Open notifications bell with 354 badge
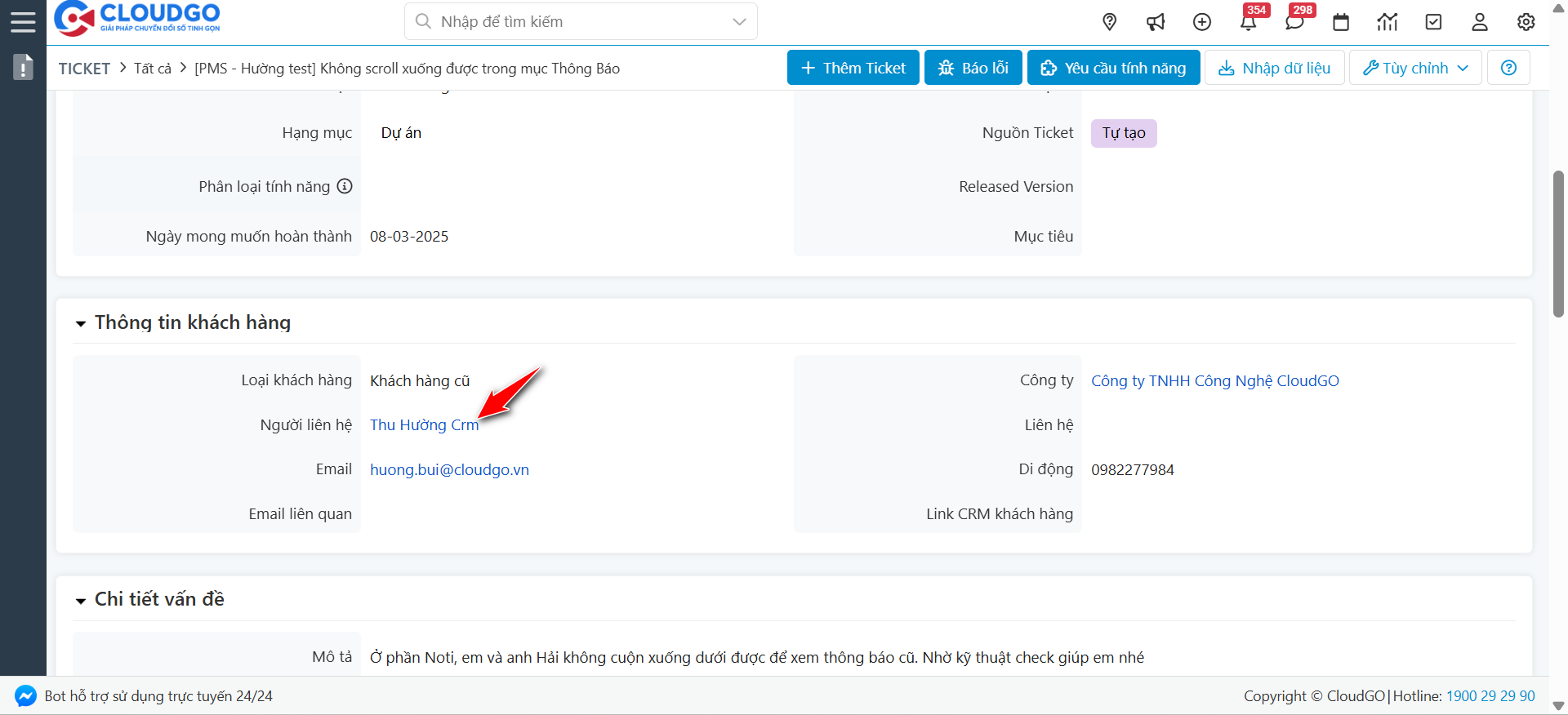 [1249, 22]
